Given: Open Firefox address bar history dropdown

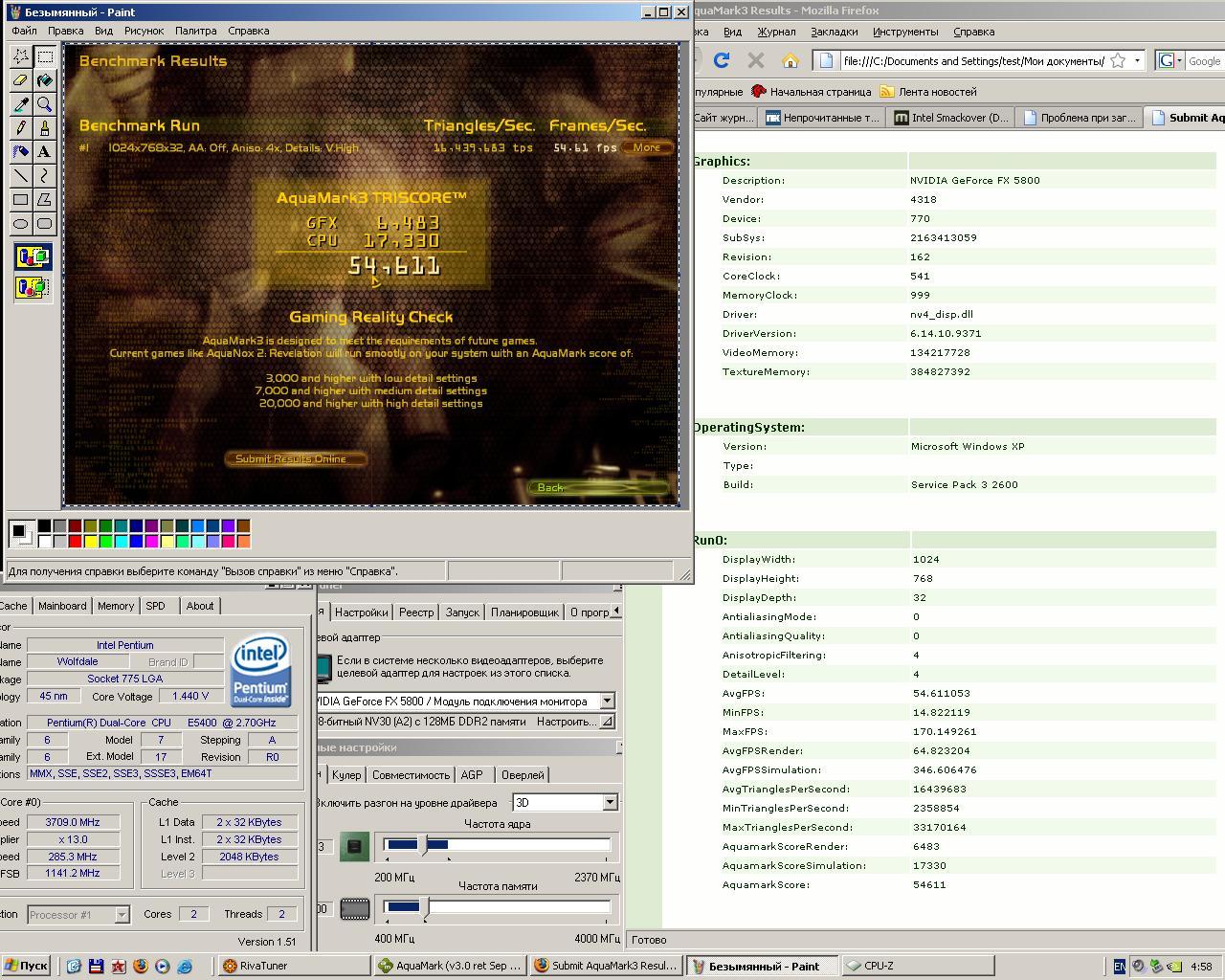Looking at the screenshot, I should pos(1136,60).
